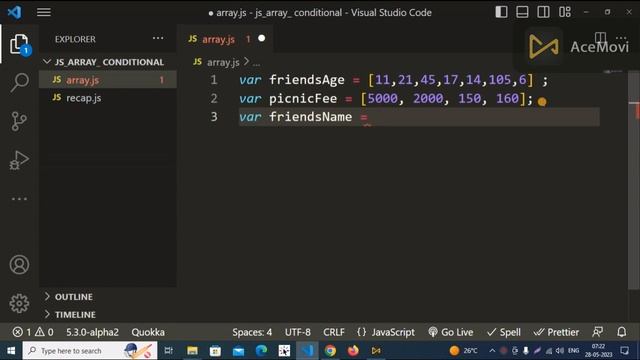Change encoding via UTF-8
Viewport: 640px width, 360px height.
click(298, 332)
